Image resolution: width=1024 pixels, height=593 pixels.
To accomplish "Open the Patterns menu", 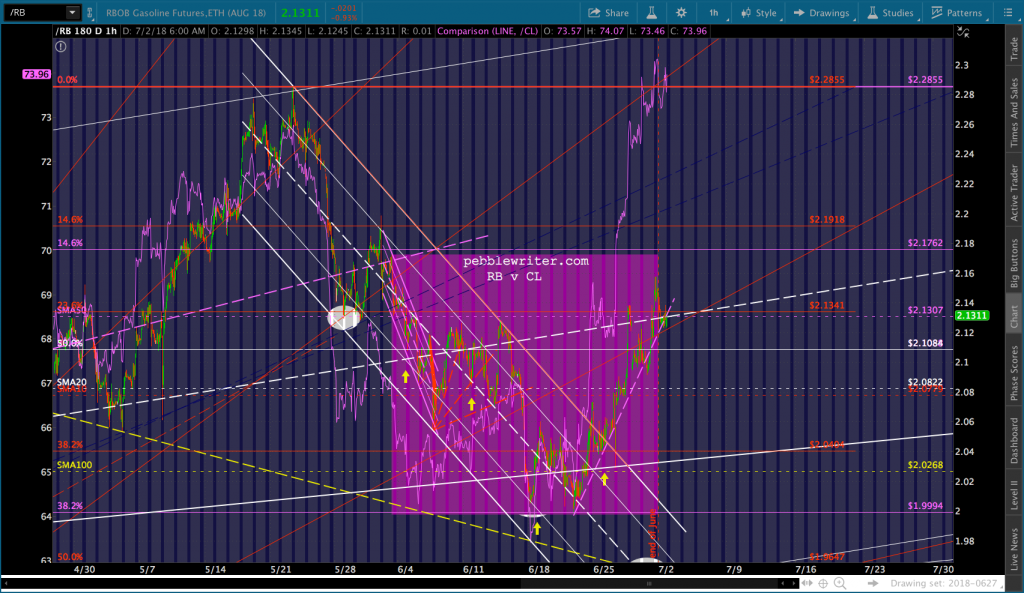I will pos(956,12).
